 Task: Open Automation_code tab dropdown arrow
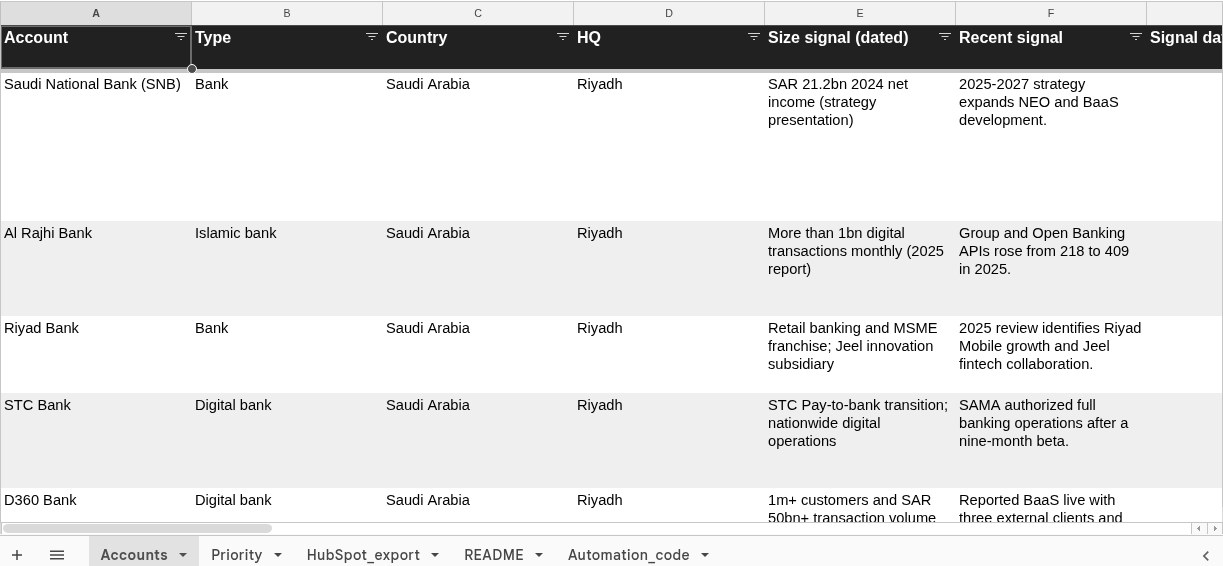705,555
